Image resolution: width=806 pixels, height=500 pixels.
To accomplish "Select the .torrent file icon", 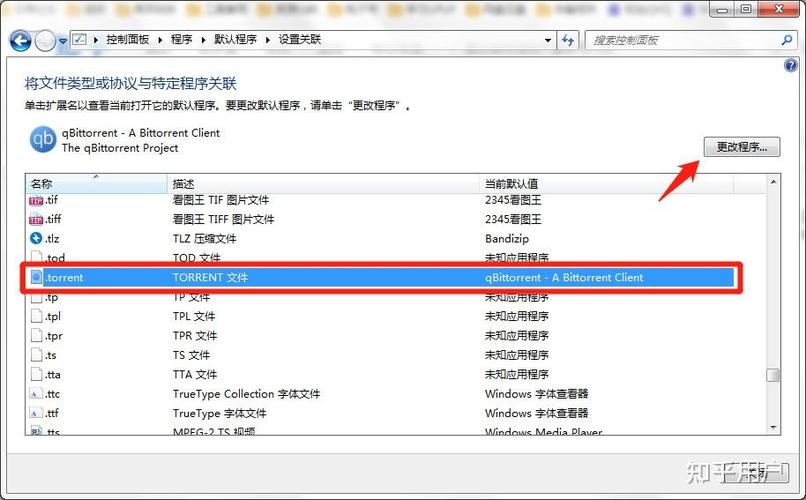I will click(36, 277).
